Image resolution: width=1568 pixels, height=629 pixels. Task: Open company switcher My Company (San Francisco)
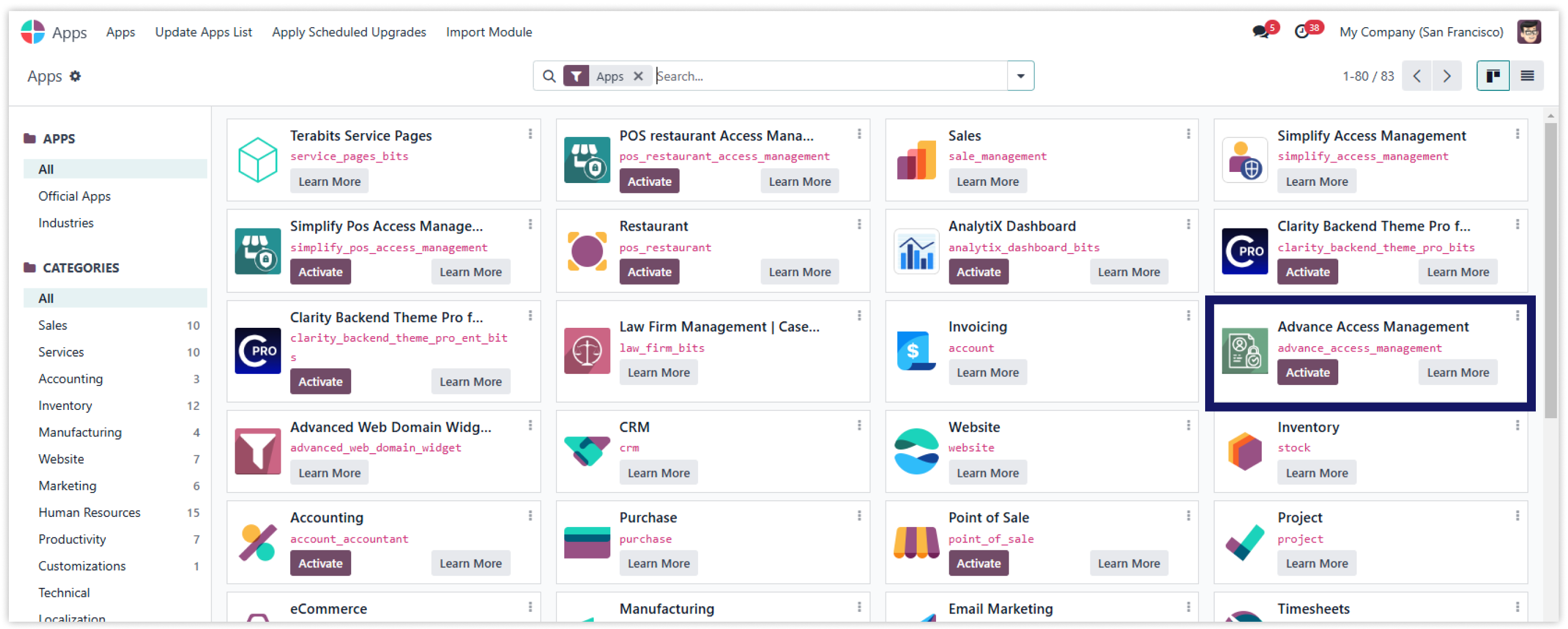(1421, 32)
